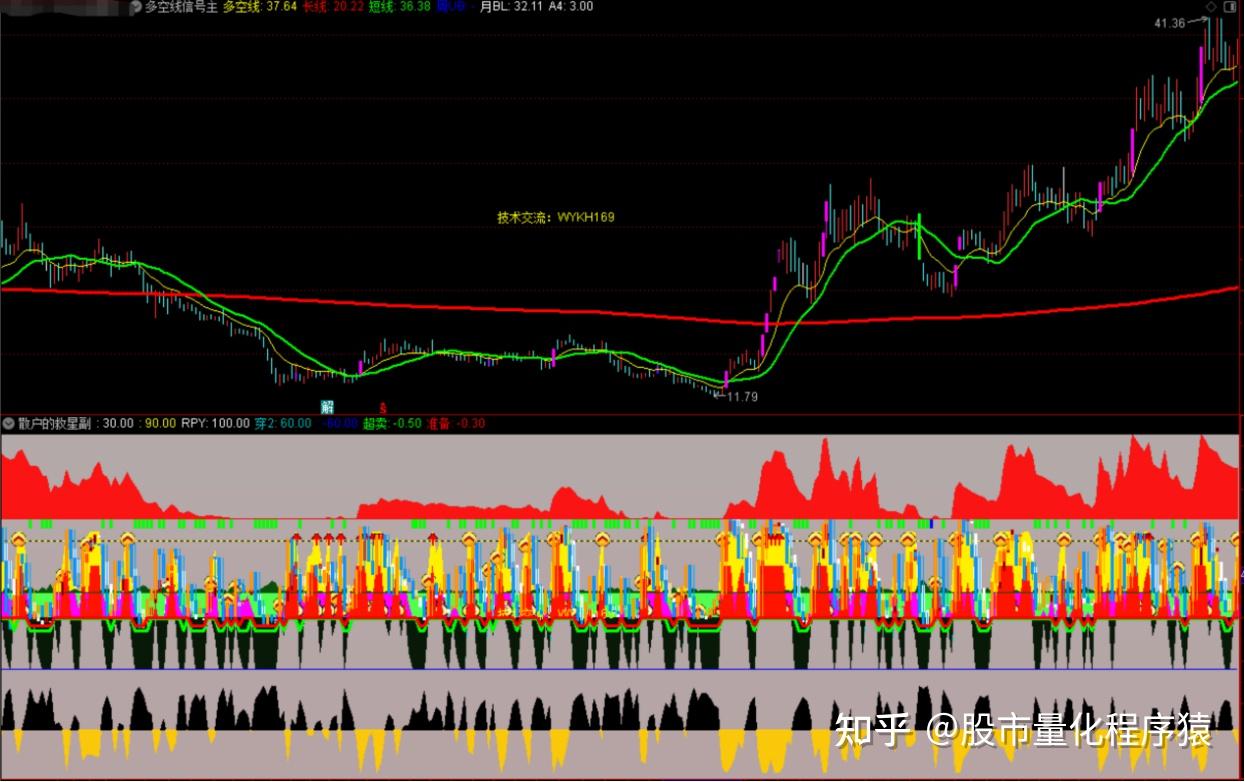Click the A4: 3.00 value
This screenshot has height=782, width=1245.
coord(571,7)
